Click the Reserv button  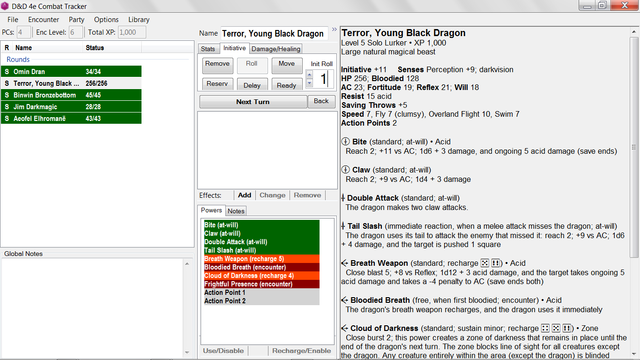click(x=218, y=84)
